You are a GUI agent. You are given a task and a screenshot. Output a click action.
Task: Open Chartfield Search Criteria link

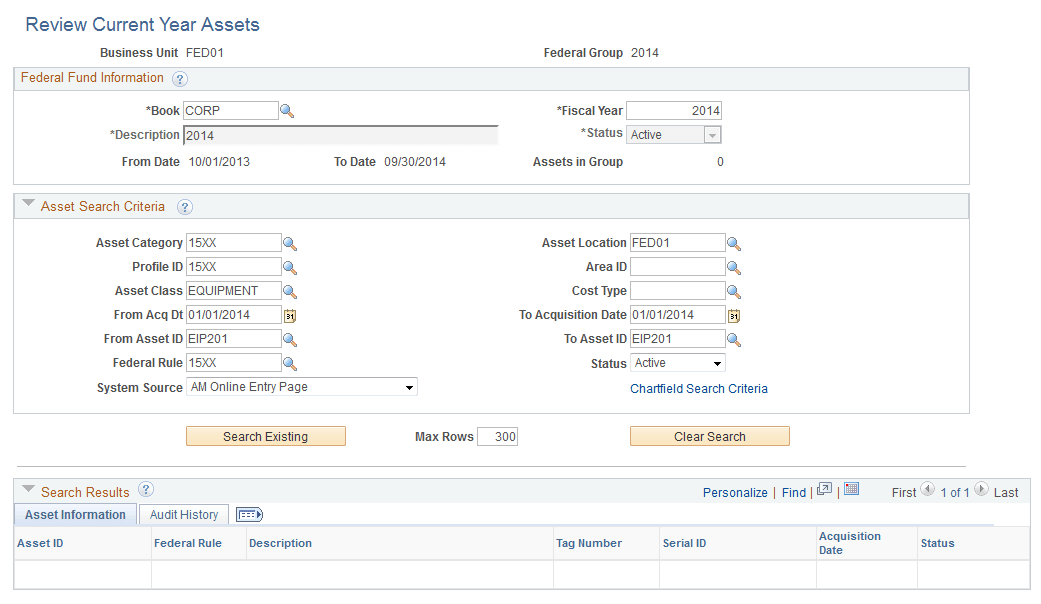(x=698, y=388)
